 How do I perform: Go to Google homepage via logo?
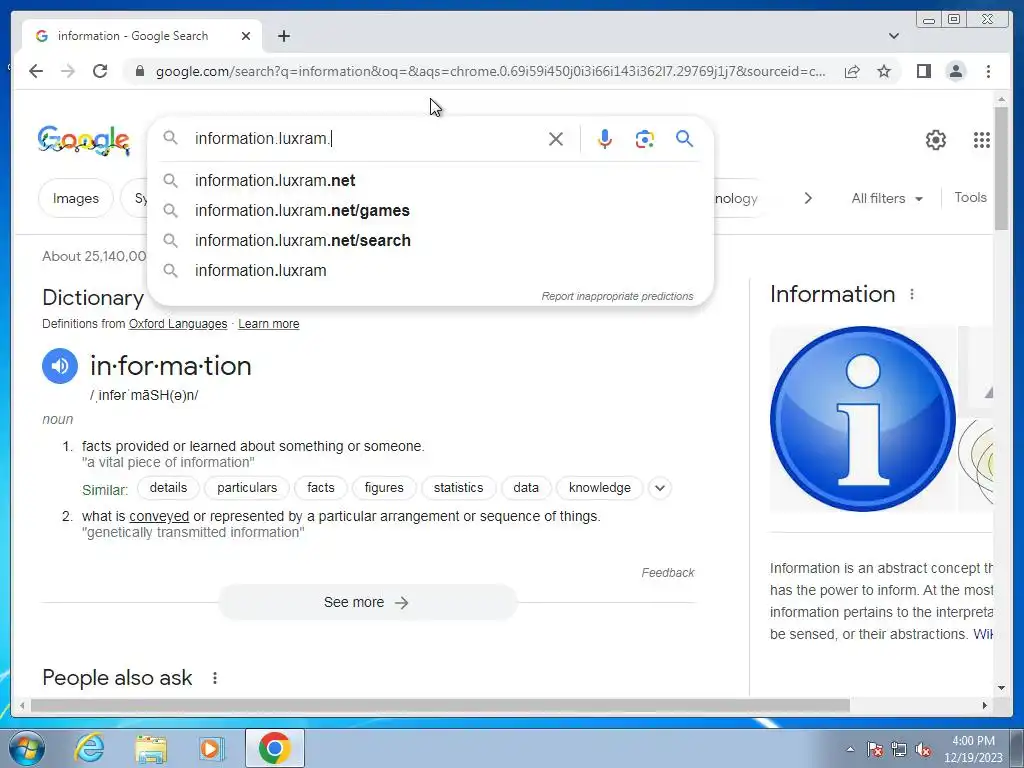pos(84,140)
